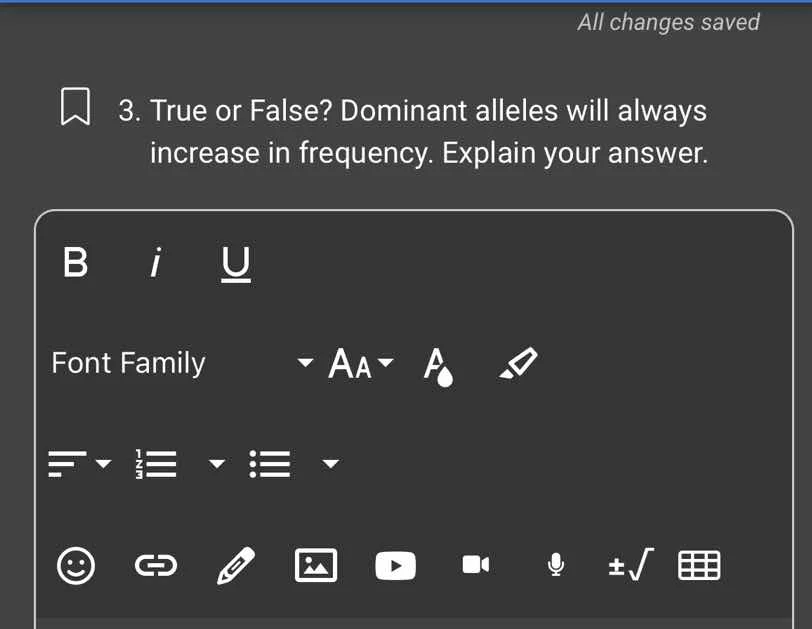
Task: Apply a bulleted list
Action: pos(270,463)
